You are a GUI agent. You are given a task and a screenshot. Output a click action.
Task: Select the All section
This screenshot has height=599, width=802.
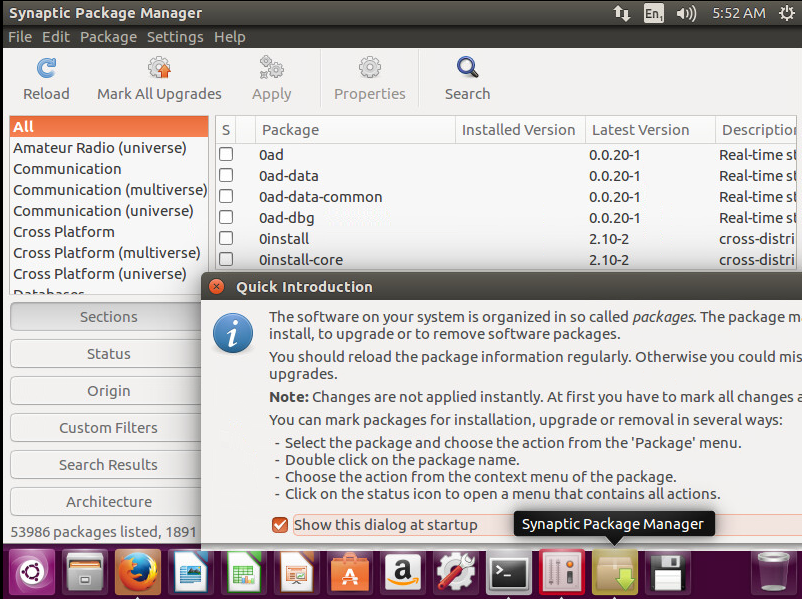[x=109, y=126]
